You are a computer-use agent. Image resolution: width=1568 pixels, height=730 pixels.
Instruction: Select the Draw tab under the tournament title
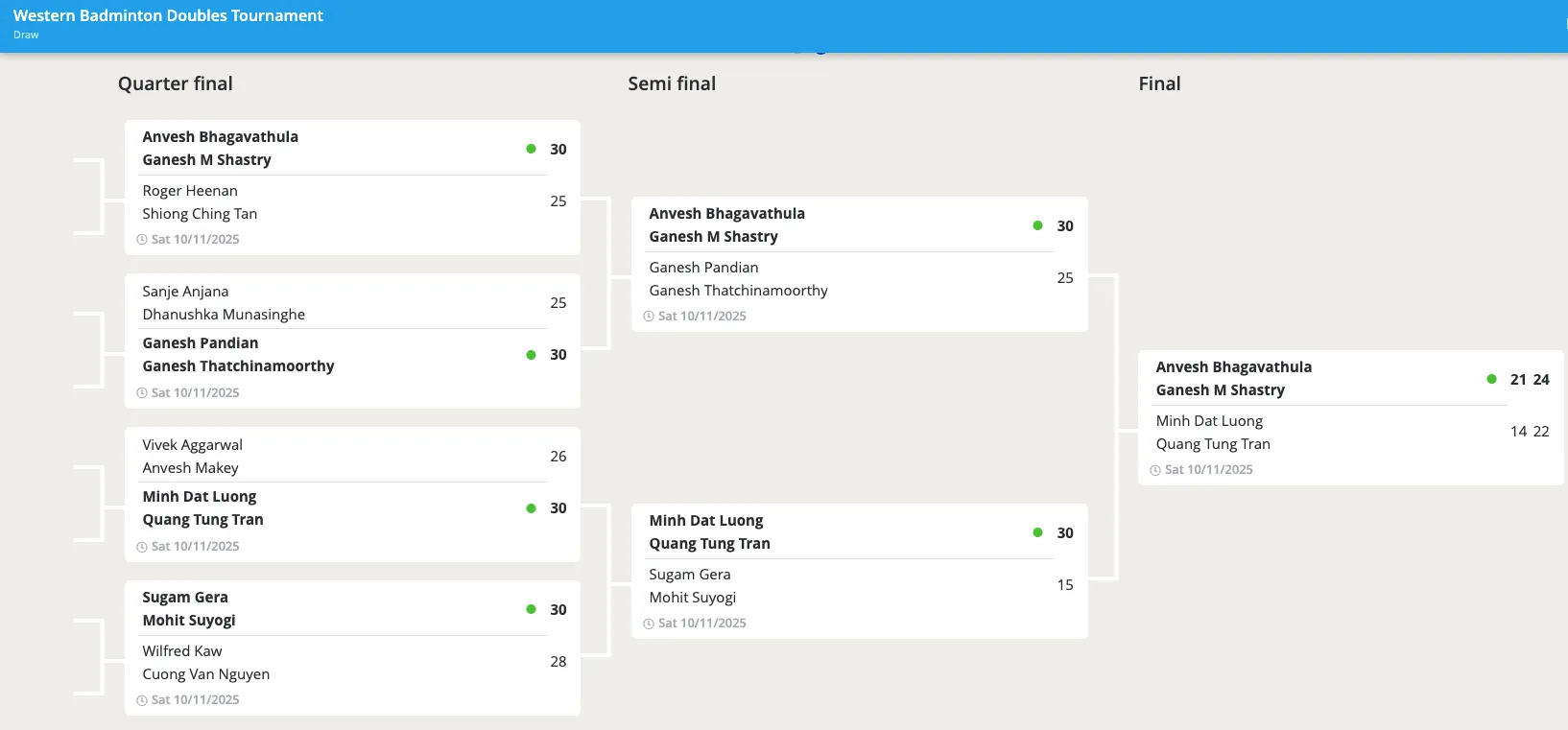(25, 35)
